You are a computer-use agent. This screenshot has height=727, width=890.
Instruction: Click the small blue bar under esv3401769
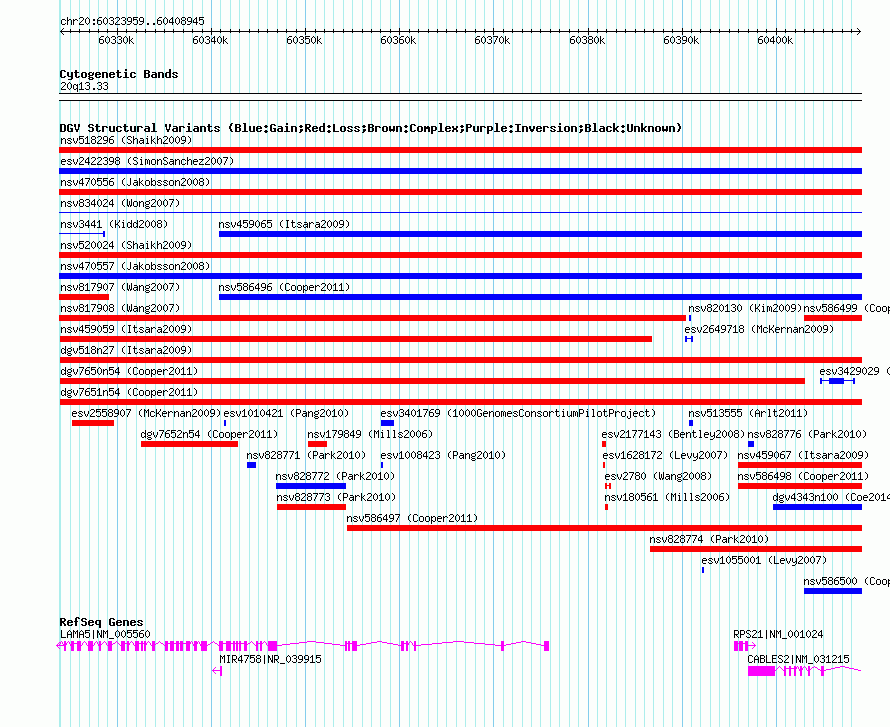click(x=387, y=423)
